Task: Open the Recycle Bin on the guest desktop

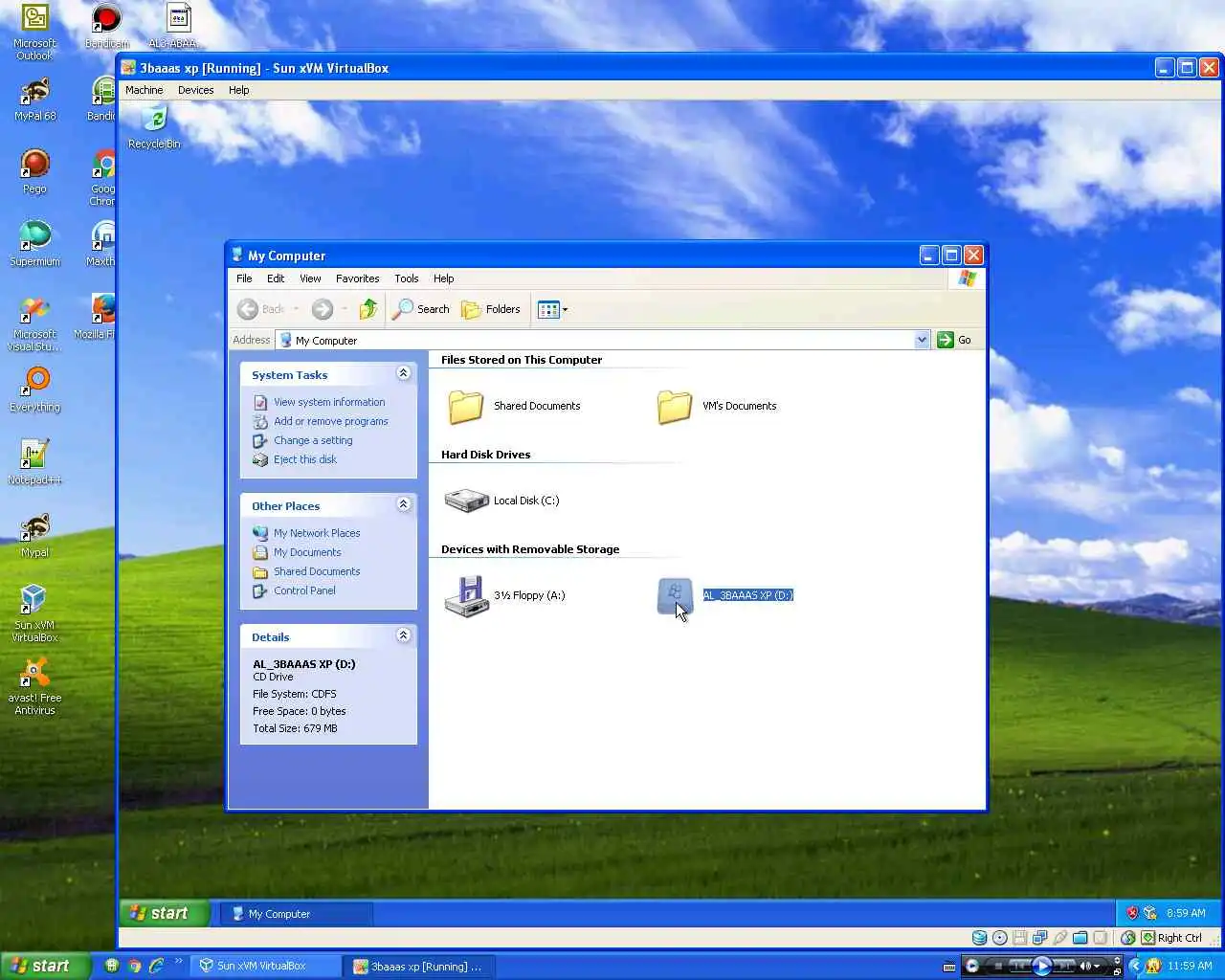Action: pos(154,127)
